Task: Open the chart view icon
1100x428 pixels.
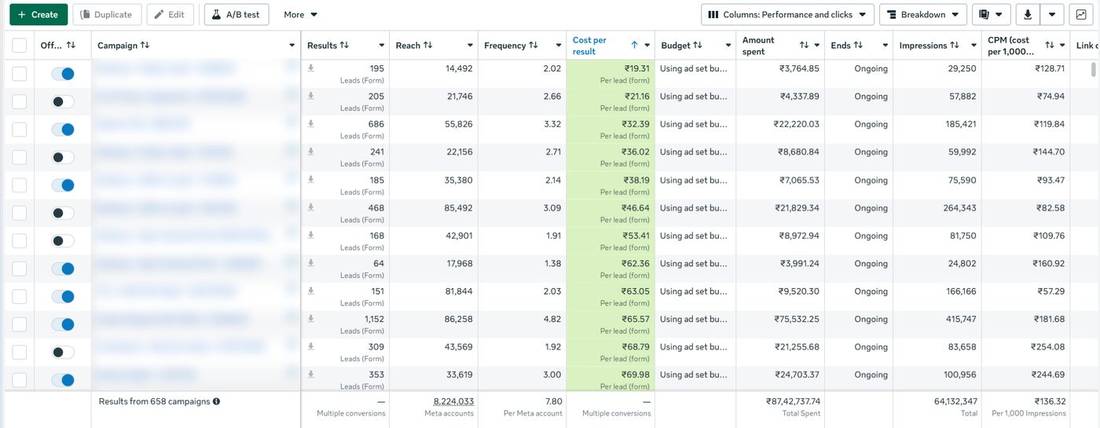Action: [1080, 14]
